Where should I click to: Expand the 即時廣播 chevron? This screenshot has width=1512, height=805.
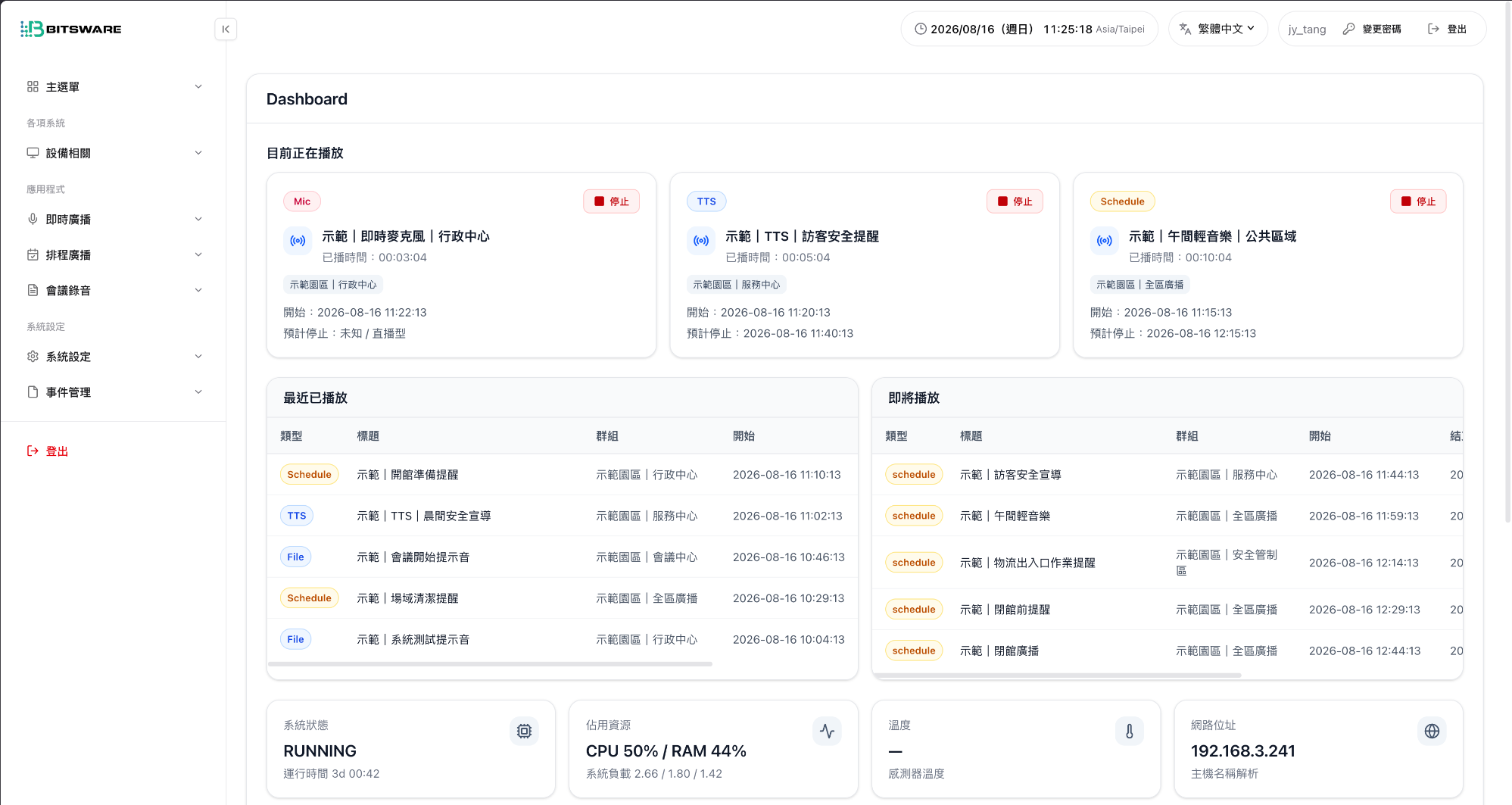tap(198, 219)
